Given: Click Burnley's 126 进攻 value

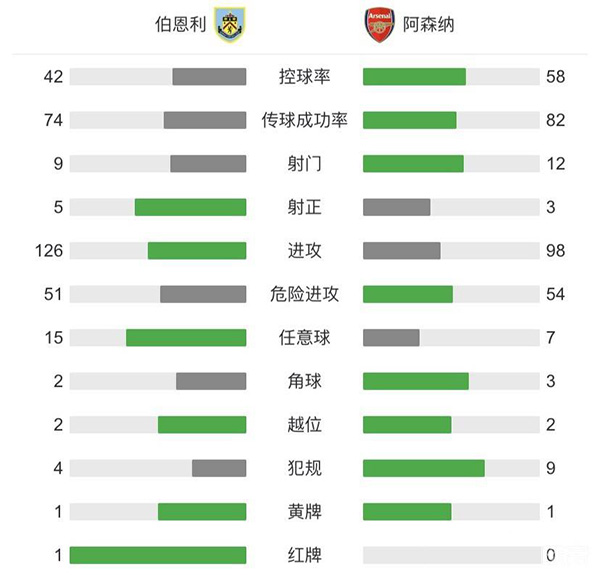Looking at the screenshot, I should (x=49, y=250).
